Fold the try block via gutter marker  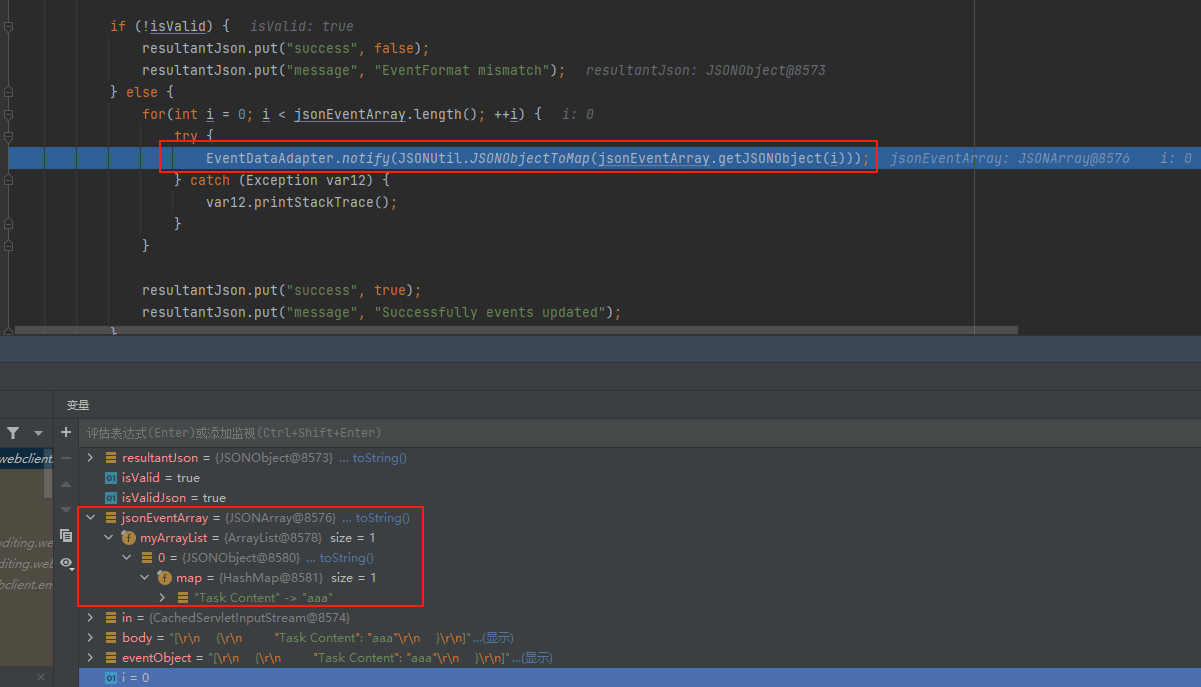click(8, 136)
